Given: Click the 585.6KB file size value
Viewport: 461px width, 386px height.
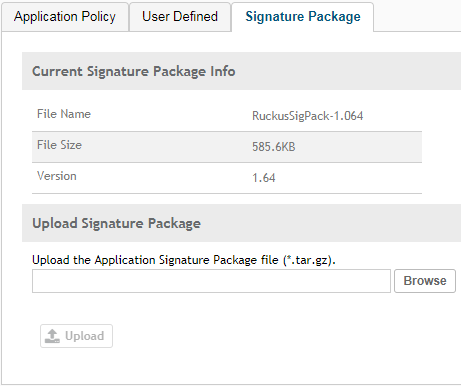Looking at the screenshot, I should tap(274, 147).
